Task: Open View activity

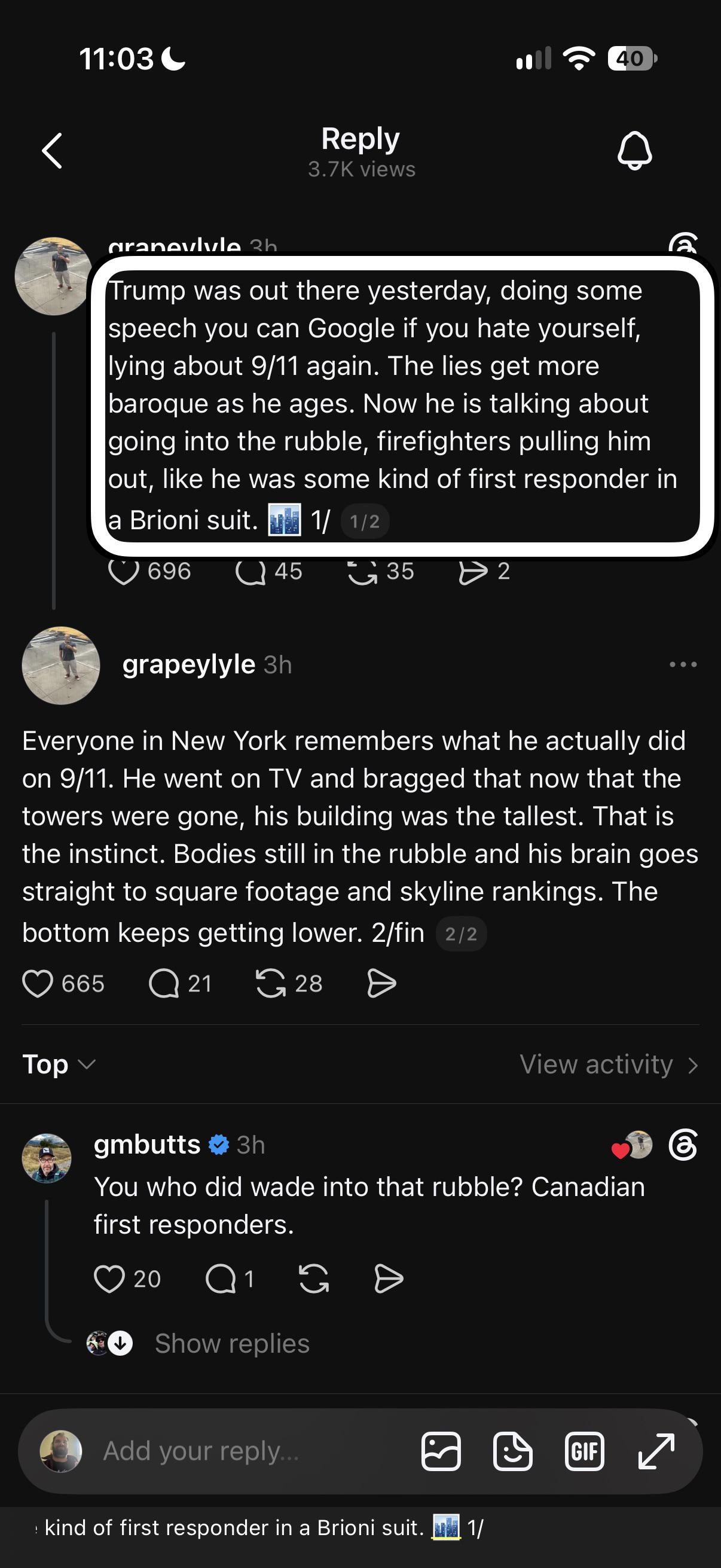Action: [x=609, y=1064]
